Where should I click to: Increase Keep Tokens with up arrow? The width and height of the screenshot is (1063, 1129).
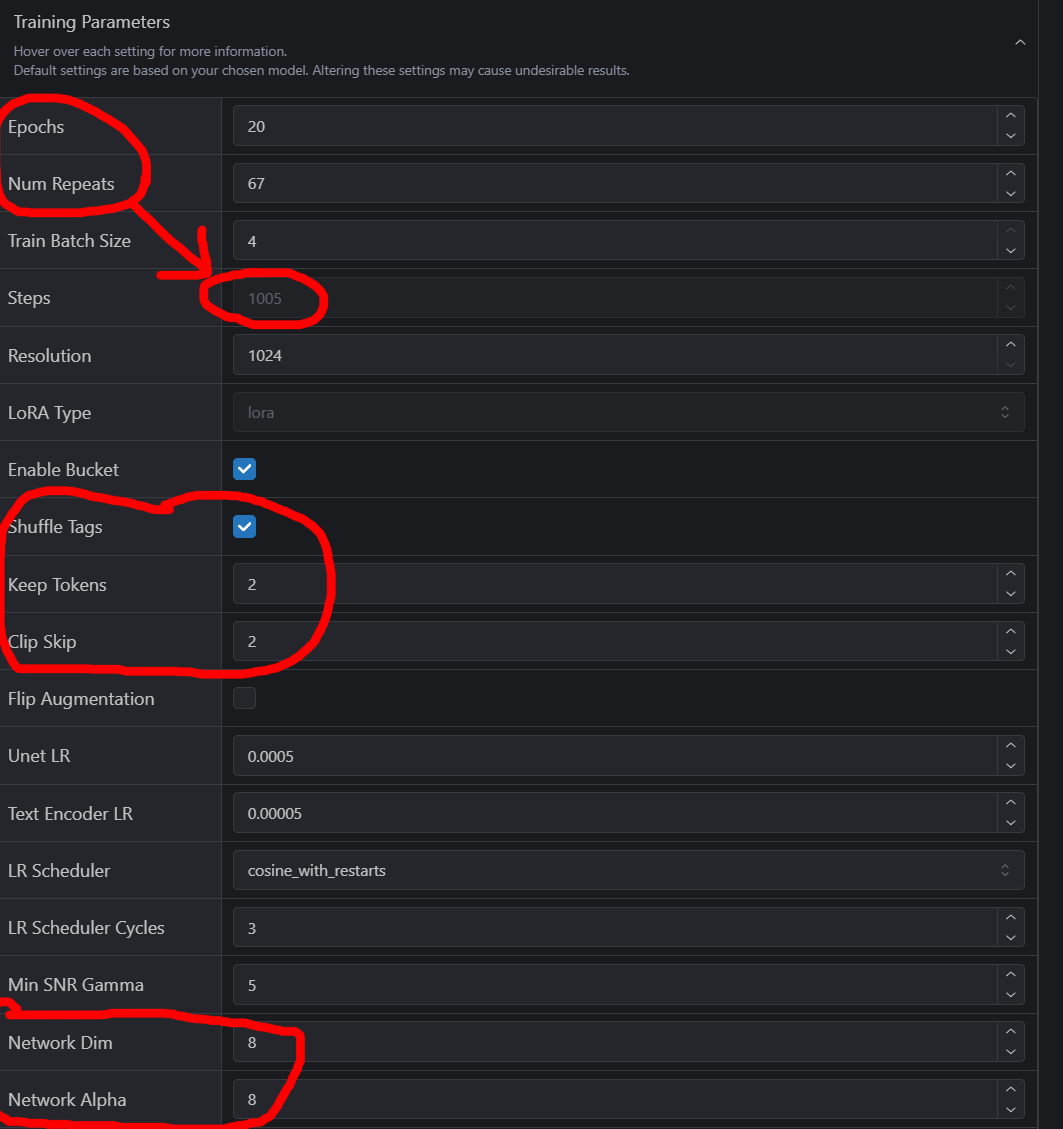click(1010, 574)
